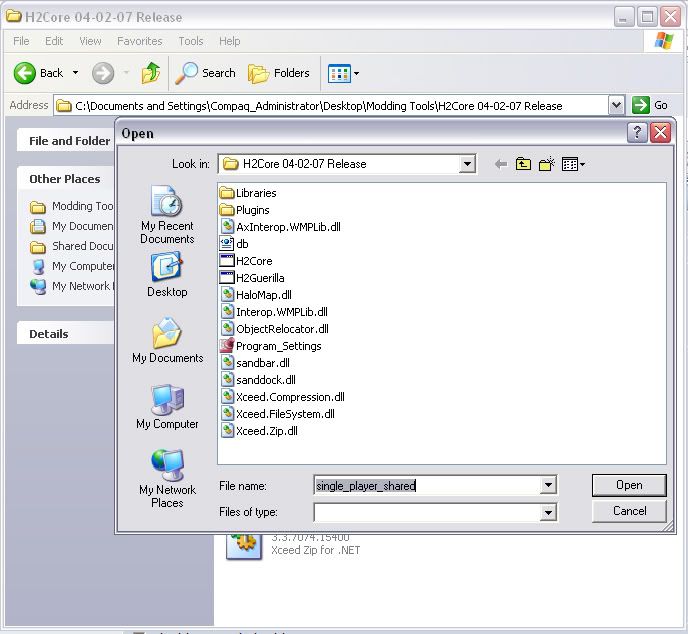Go to My Computer in places bar
The image size is (688, 634).
point(167,407)
